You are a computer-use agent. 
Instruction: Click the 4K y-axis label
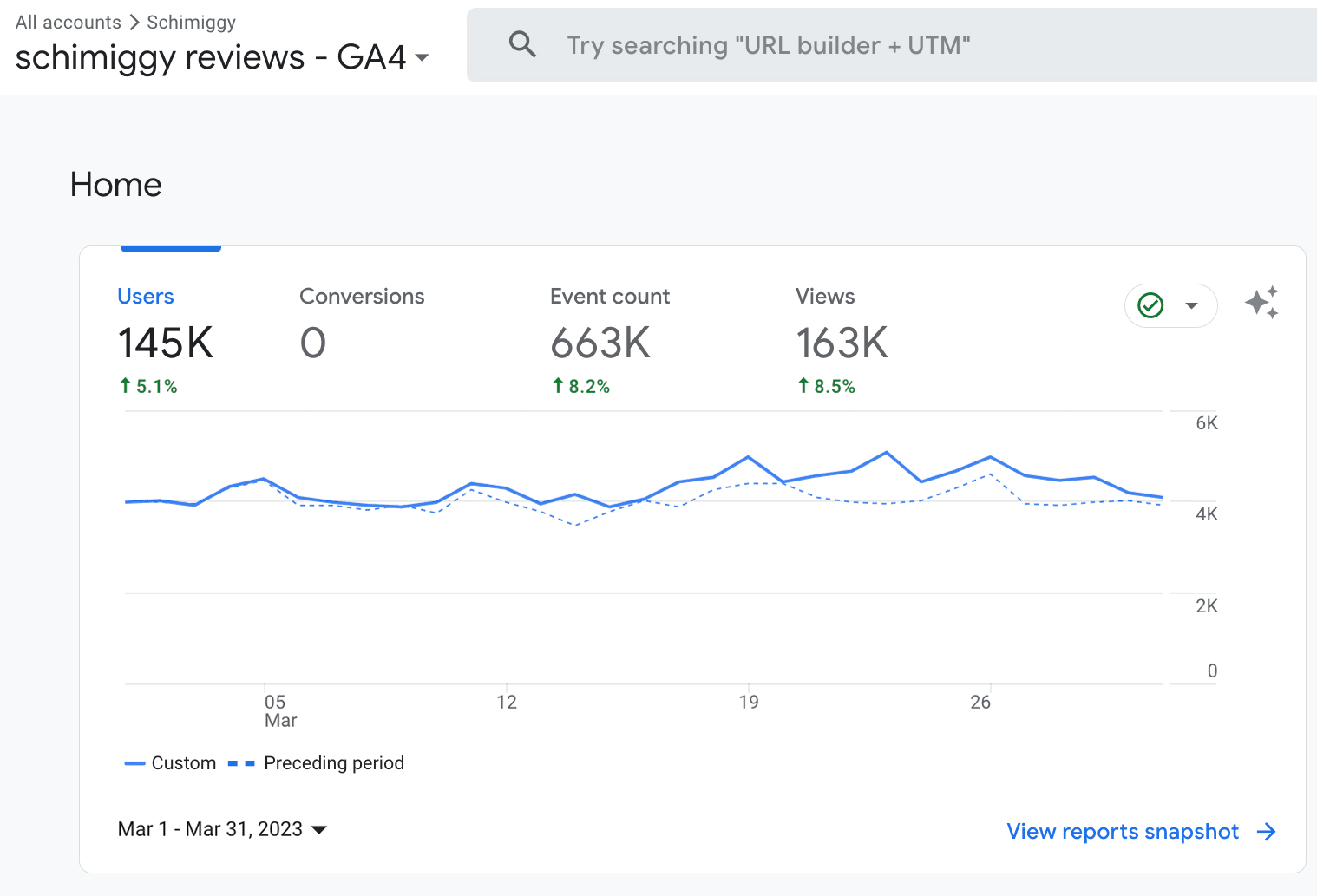(x=1207, y=514)
